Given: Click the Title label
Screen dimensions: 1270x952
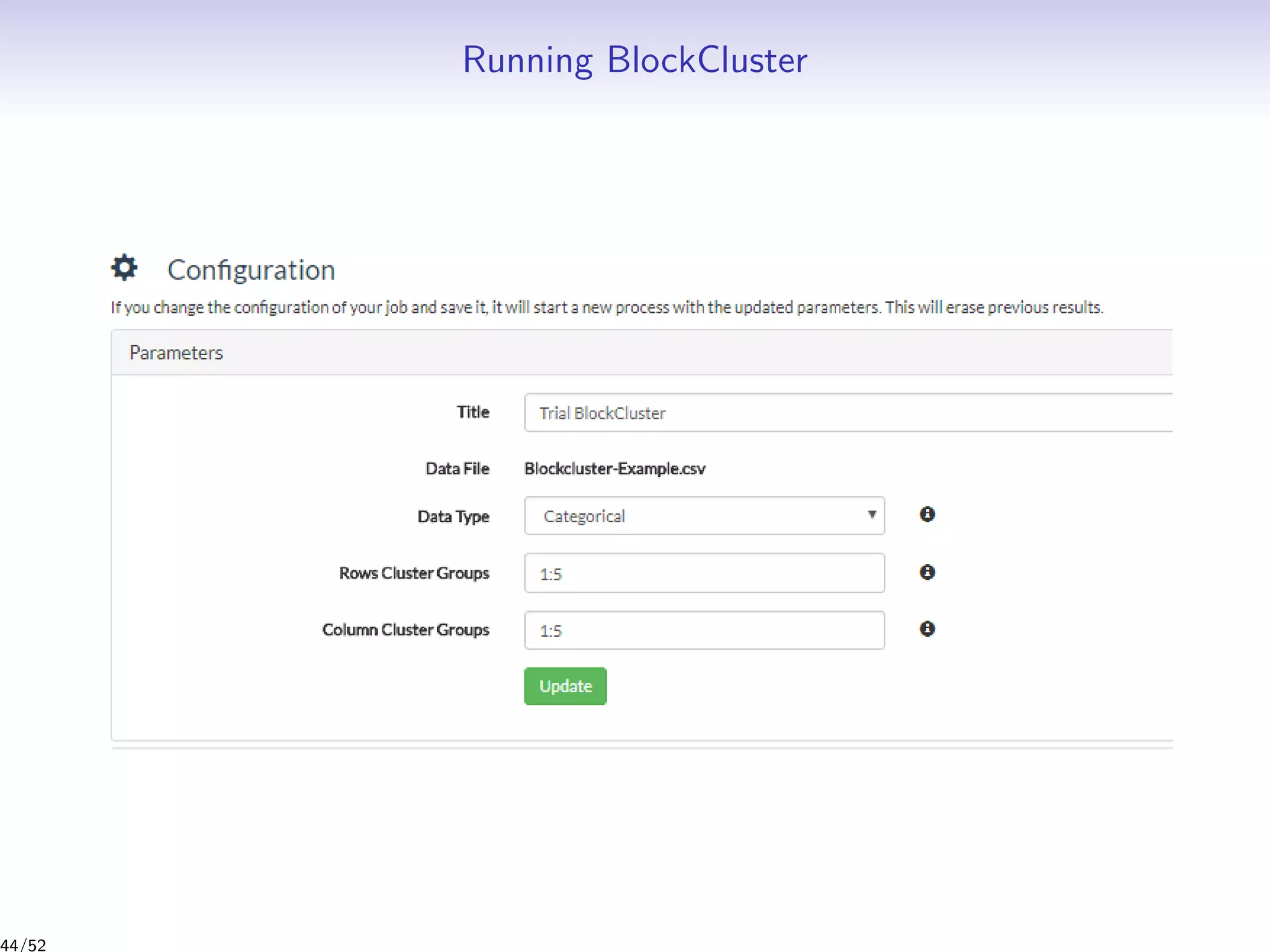Looking at the screenshot, I should tap(473, 412).
